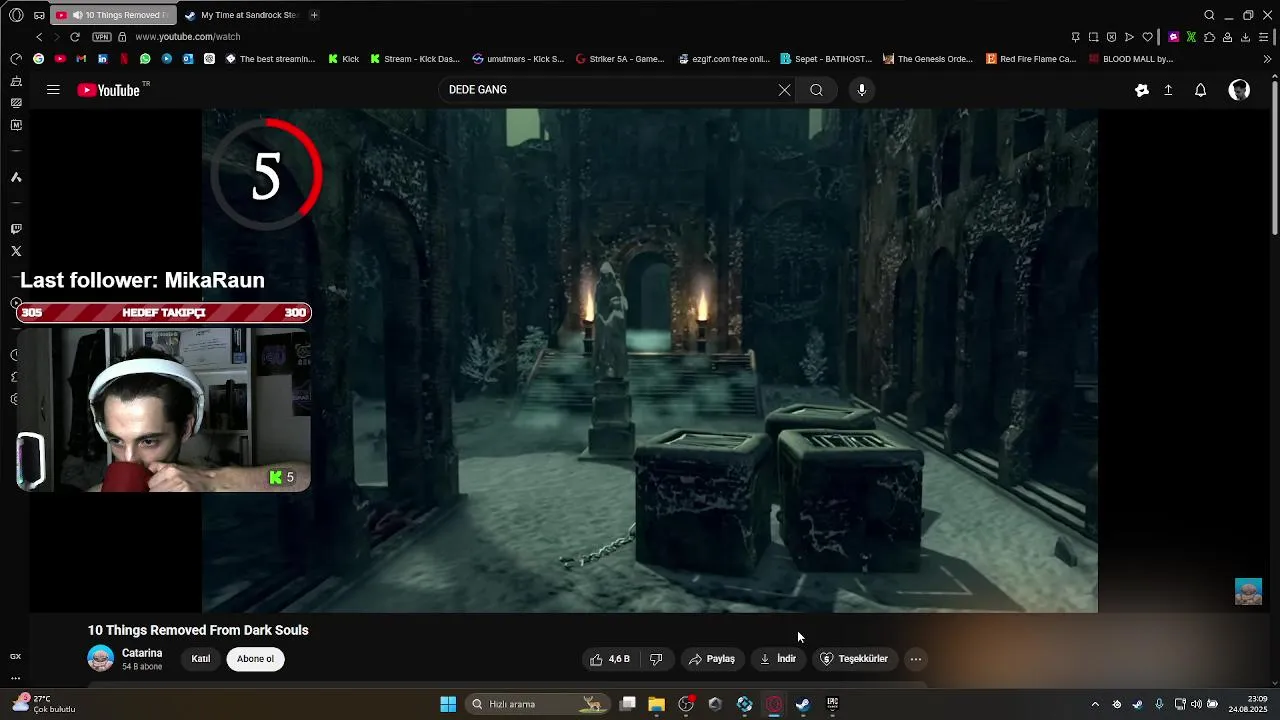Open YouTube notifications bell
The image size is (1280, 720).
(x=1201, y=90)
